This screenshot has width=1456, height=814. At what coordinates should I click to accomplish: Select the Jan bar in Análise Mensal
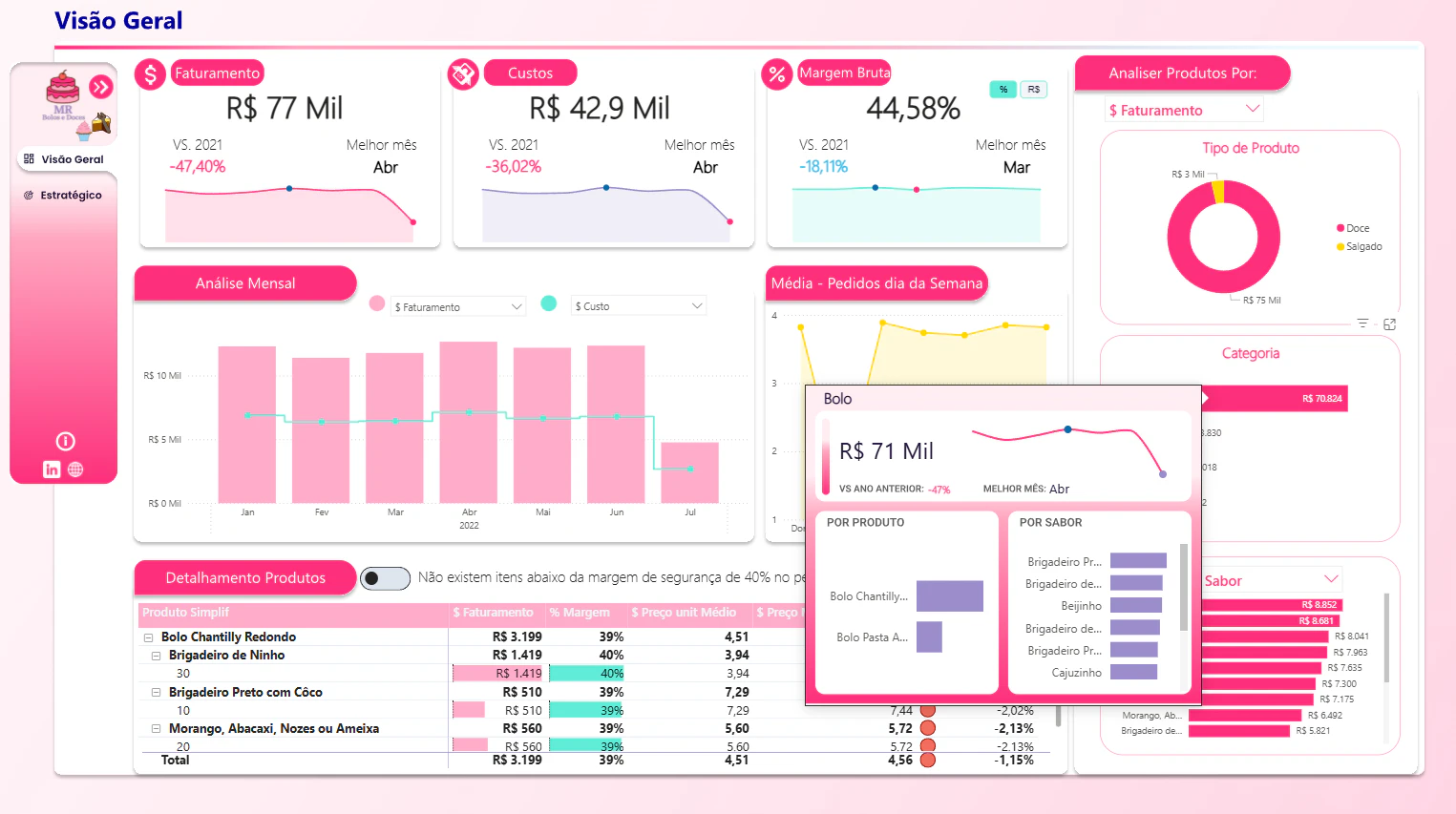click(x=247, y=425)
